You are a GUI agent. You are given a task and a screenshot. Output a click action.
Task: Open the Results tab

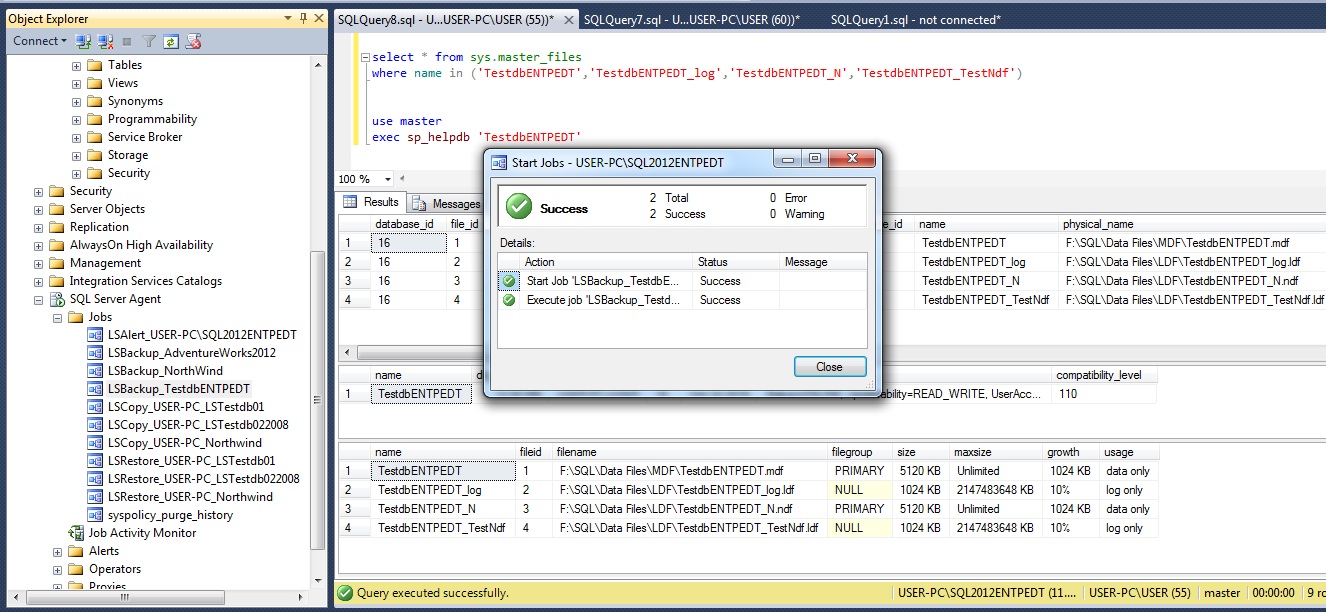coord(371,202)
